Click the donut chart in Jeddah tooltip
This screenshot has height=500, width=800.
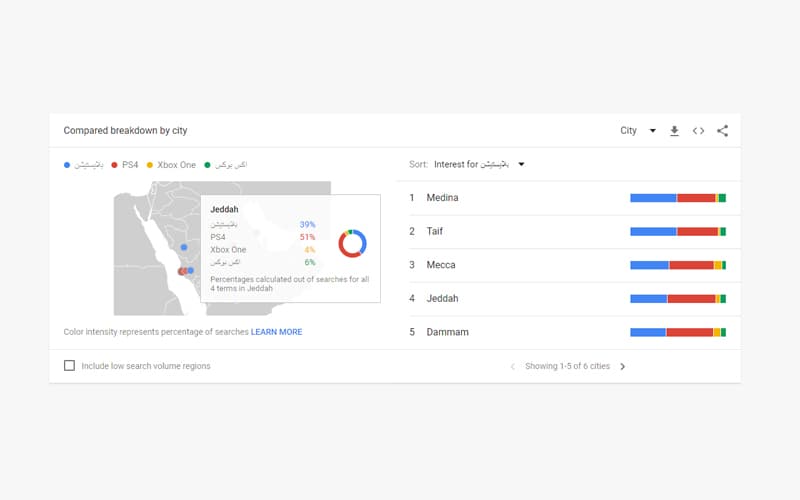[352, 243]
